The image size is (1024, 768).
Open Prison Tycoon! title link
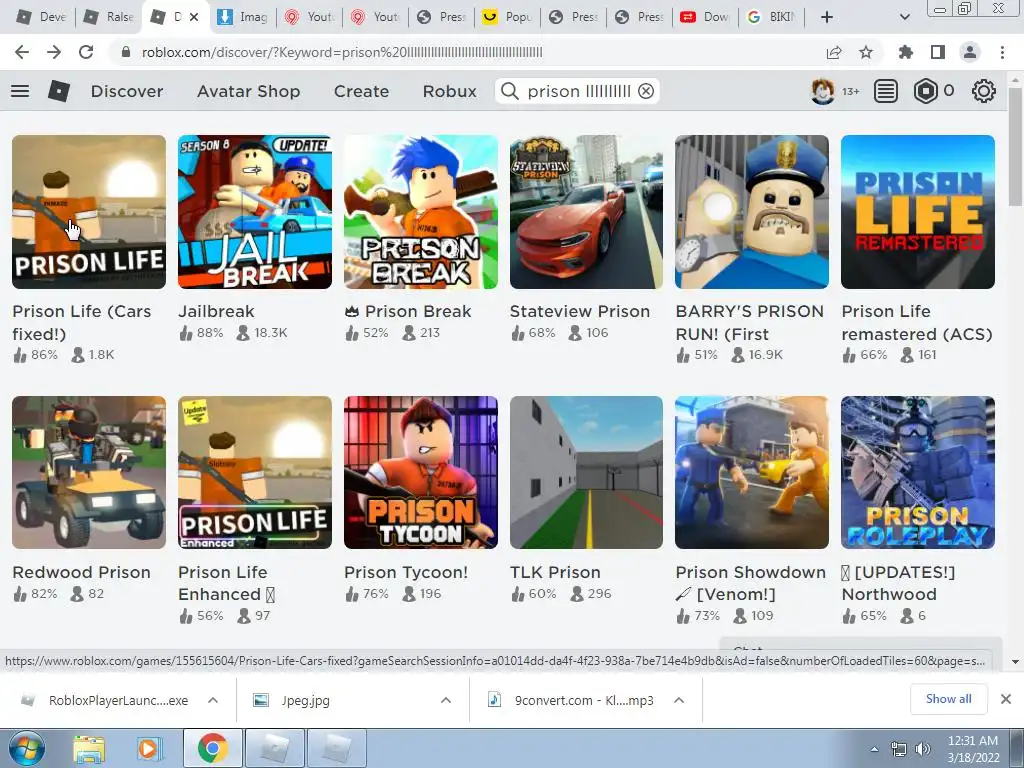(406, 572)
